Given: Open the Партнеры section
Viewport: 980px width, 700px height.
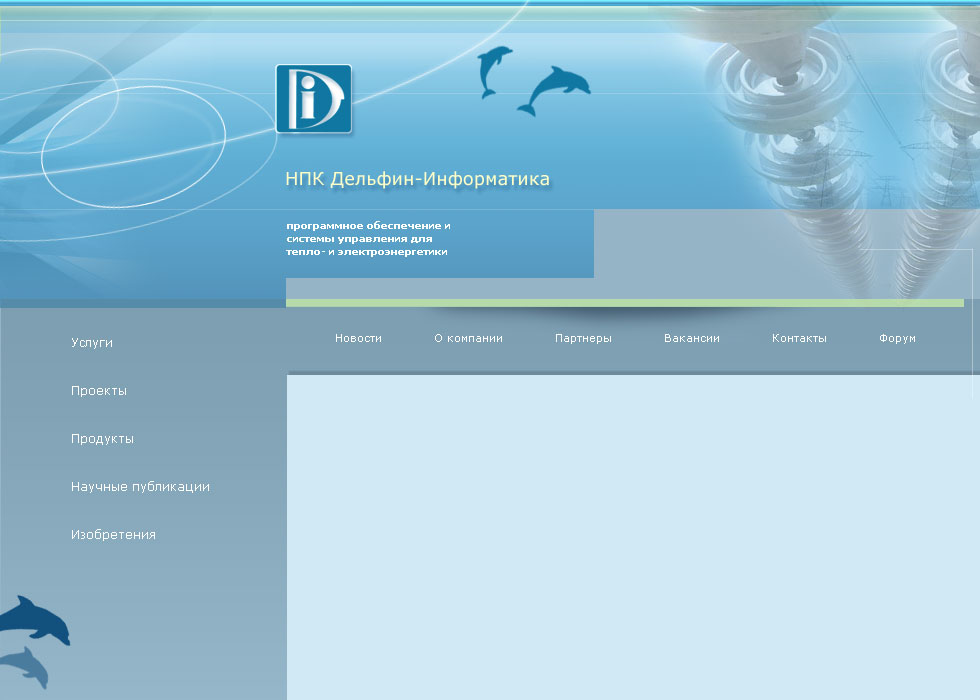Looking at the screenshot, I should (583, 338).
